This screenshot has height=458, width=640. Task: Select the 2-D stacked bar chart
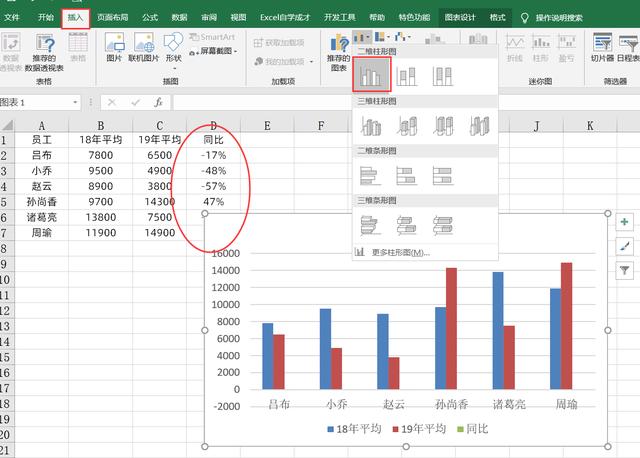click(407, 176)
